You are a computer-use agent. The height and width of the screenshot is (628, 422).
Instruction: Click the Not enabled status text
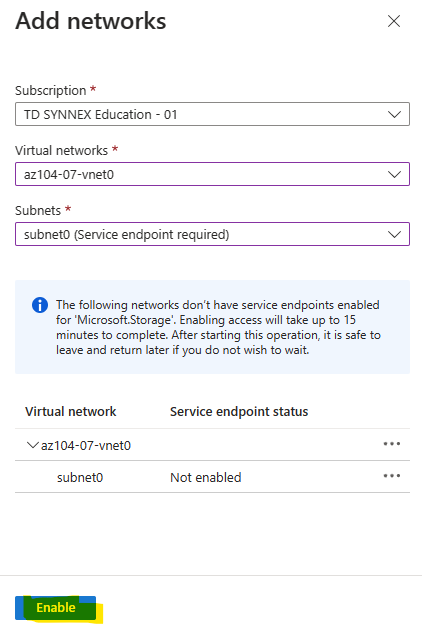pos(206,477)
